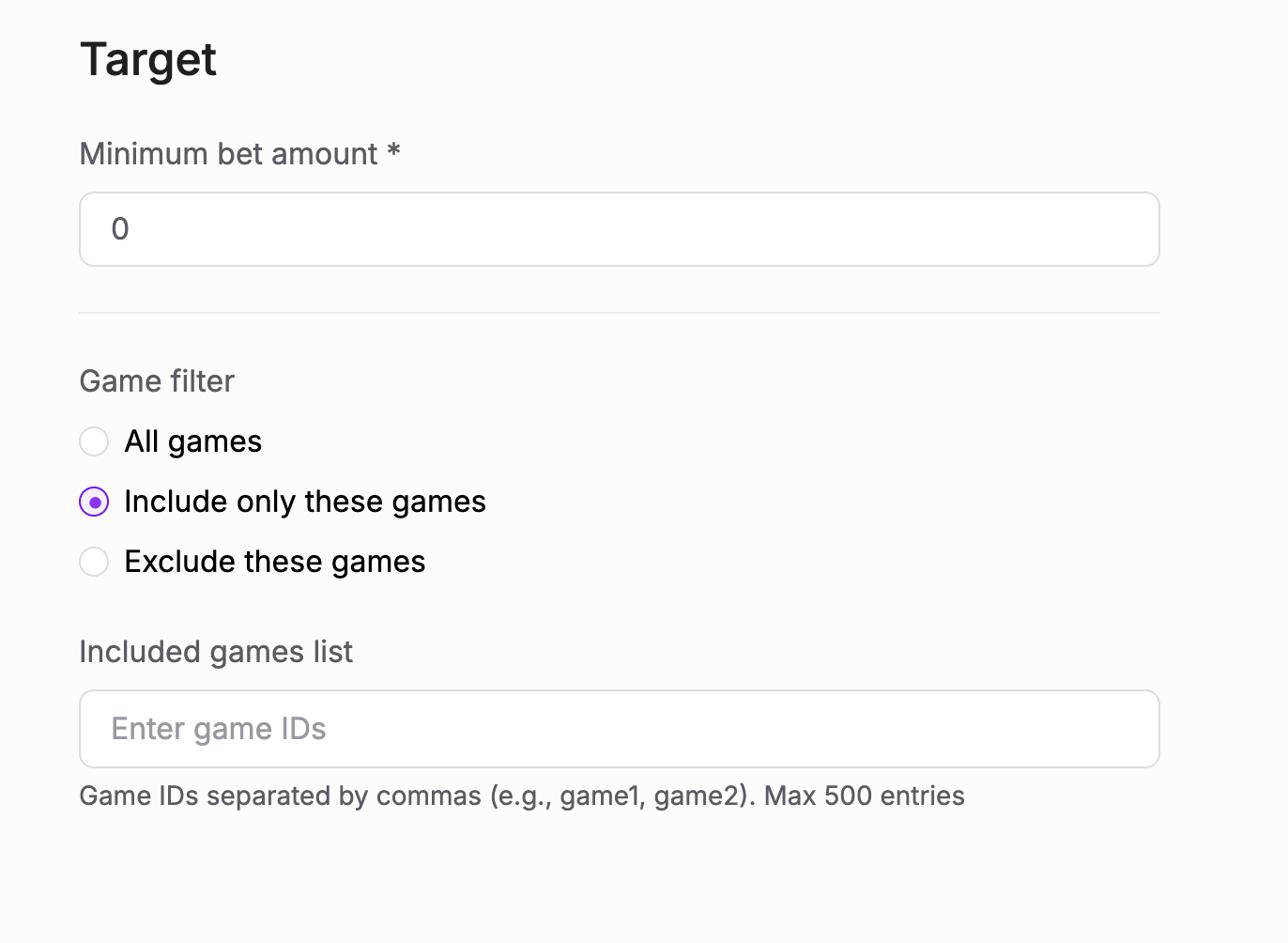Click the Minimum bet amount input field
The image size is (1288, 943).
tap(620, 229)
